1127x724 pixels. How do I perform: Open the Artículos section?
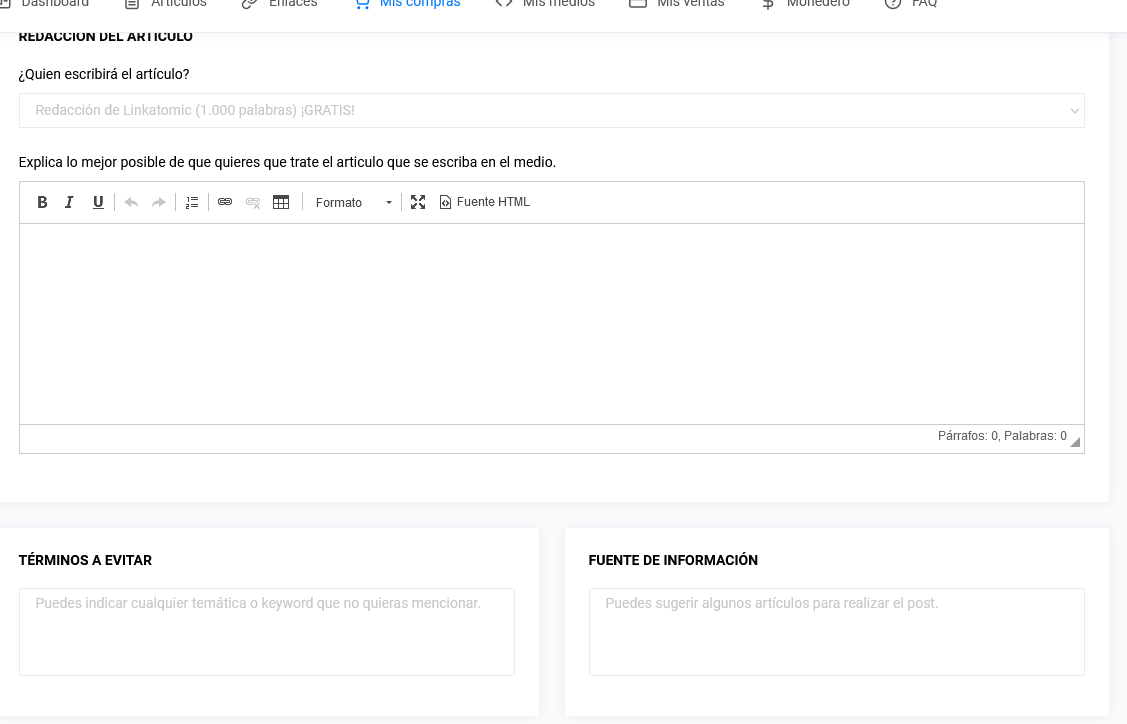click(x=166, y=4)
